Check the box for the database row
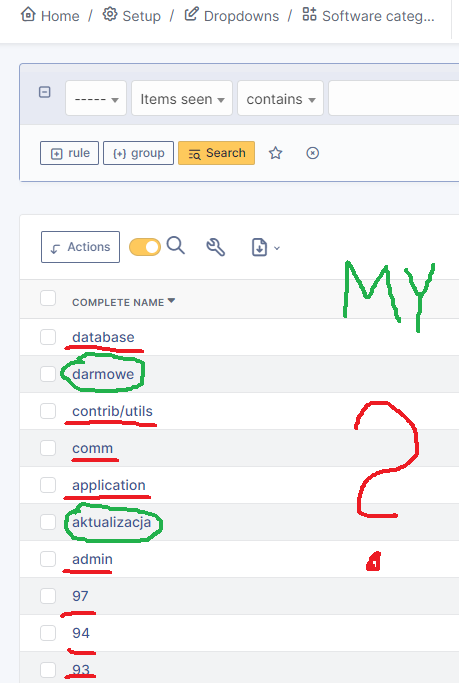The width and height of the screenshot is (459, 683). coord(48,337)
